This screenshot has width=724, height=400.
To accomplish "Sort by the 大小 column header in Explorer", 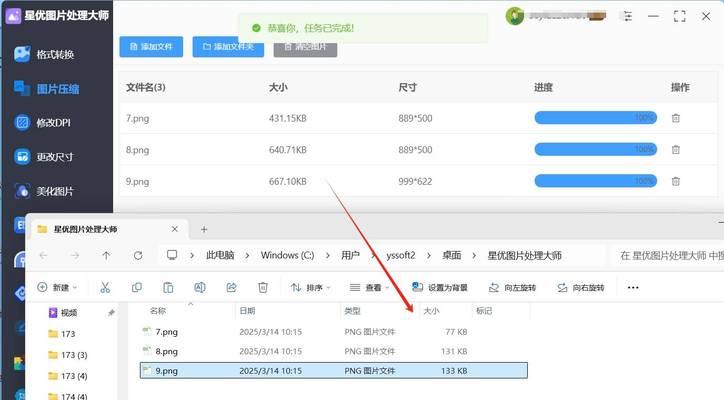I will pyautogui.click(x=431, y=311).
